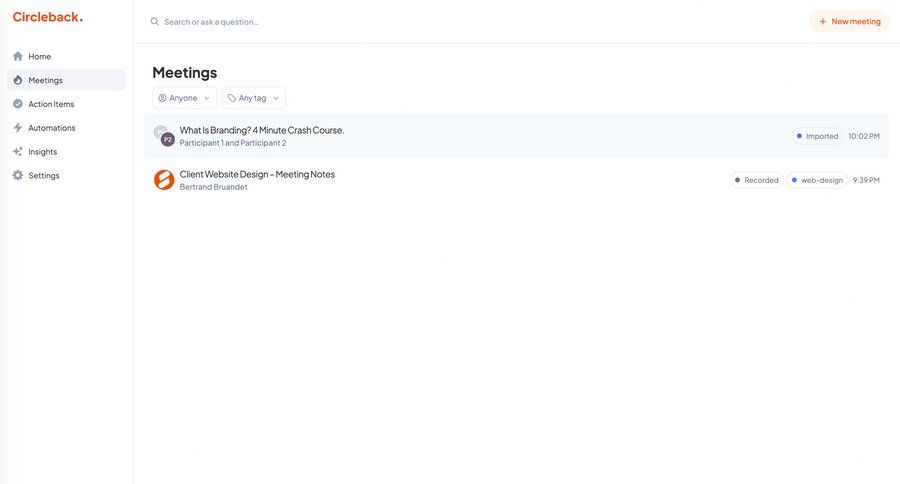Viewport: 900px width, 484px height.
Task: Open Client Website Design meeting notes
Action: pos(257,174)
